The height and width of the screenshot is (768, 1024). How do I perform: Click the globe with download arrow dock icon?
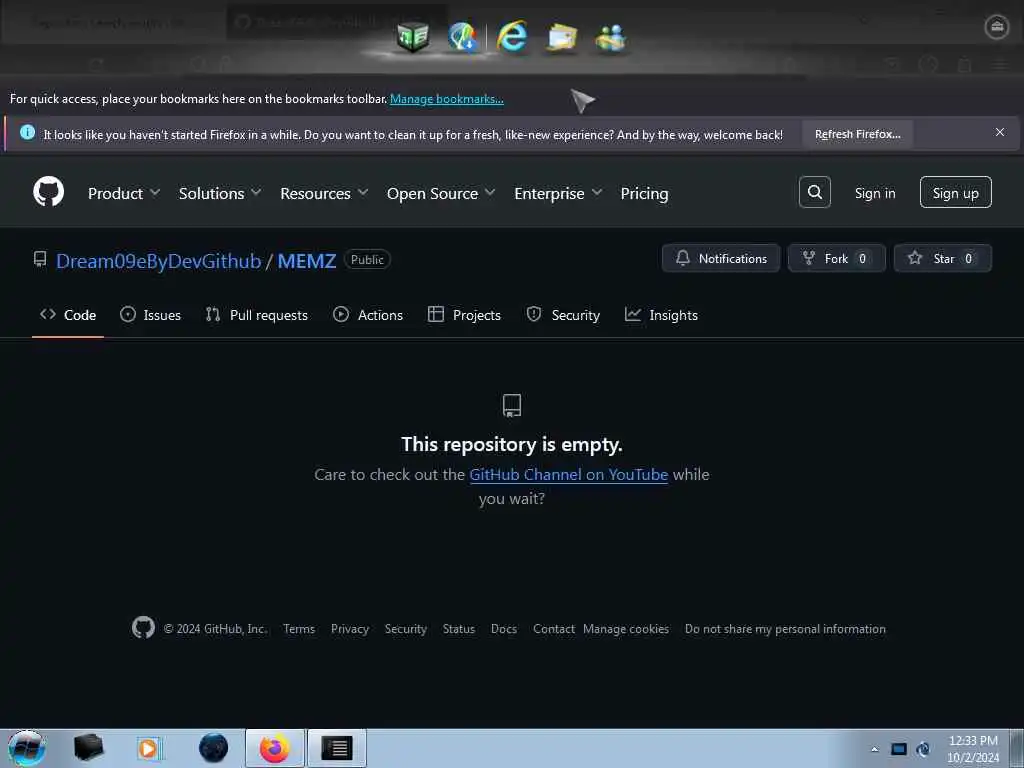463,36
